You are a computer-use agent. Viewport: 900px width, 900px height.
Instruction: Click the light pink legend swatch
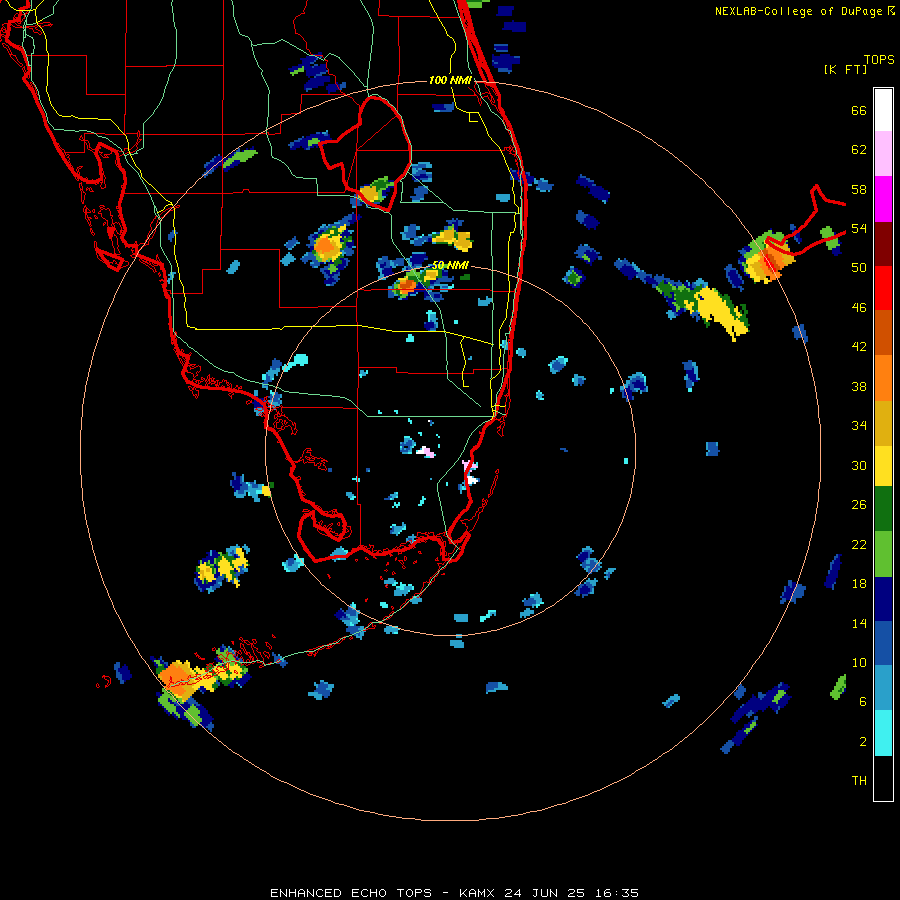[883, 154]
